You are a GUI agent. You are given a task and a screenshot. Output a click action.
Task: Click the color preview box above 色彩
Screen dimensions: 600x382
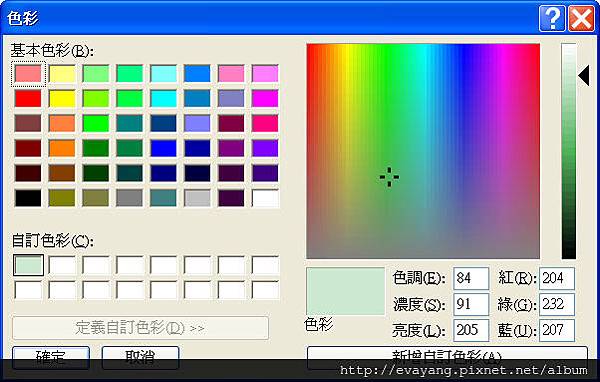tap(346, 291)
